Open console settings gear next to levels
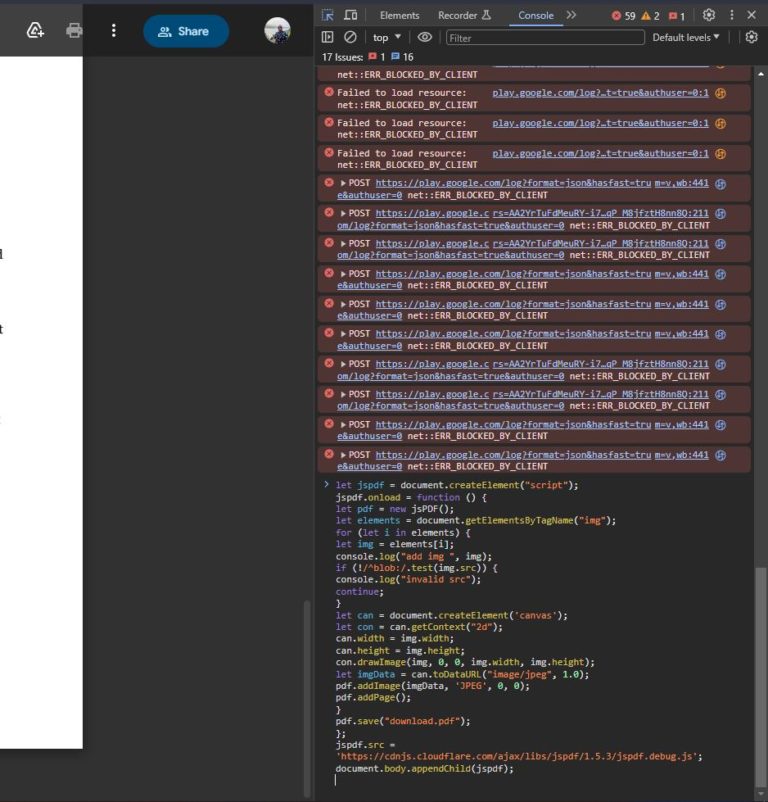 click(752, 37)
